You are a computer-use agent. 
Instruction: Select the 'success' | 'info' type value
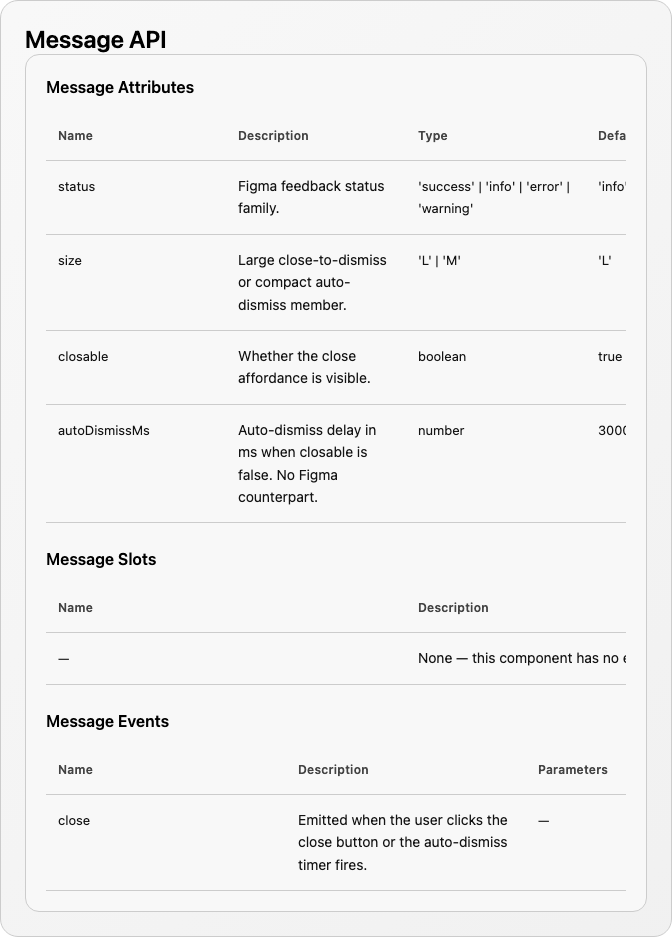(494, 197)
